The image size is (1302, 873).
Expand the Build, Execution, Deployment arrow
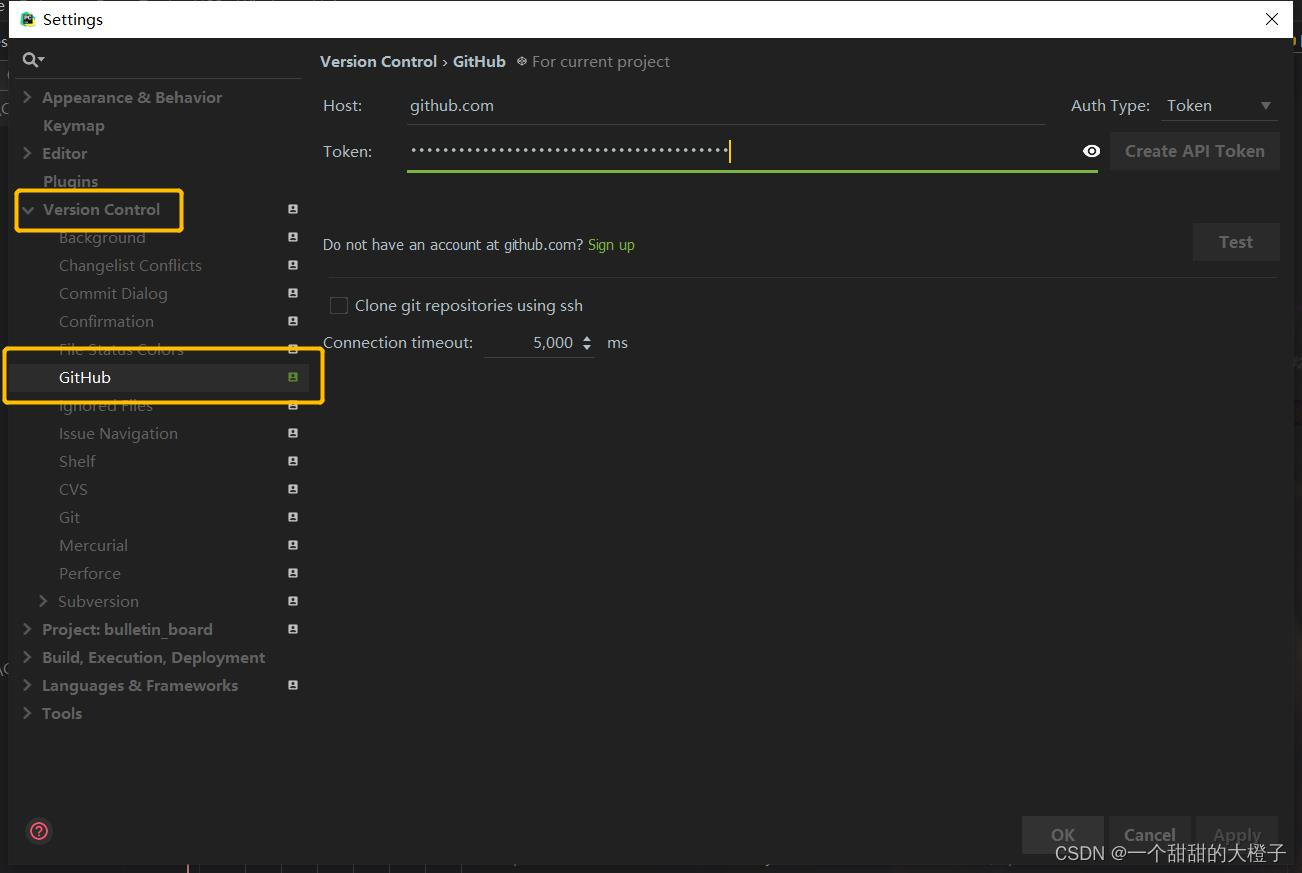click(27, 657)
